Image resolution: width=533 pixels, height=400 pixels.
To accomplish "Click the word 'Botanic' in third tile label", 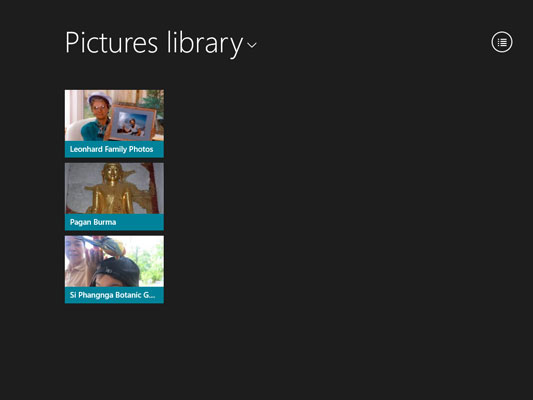I will pos(128,295).
